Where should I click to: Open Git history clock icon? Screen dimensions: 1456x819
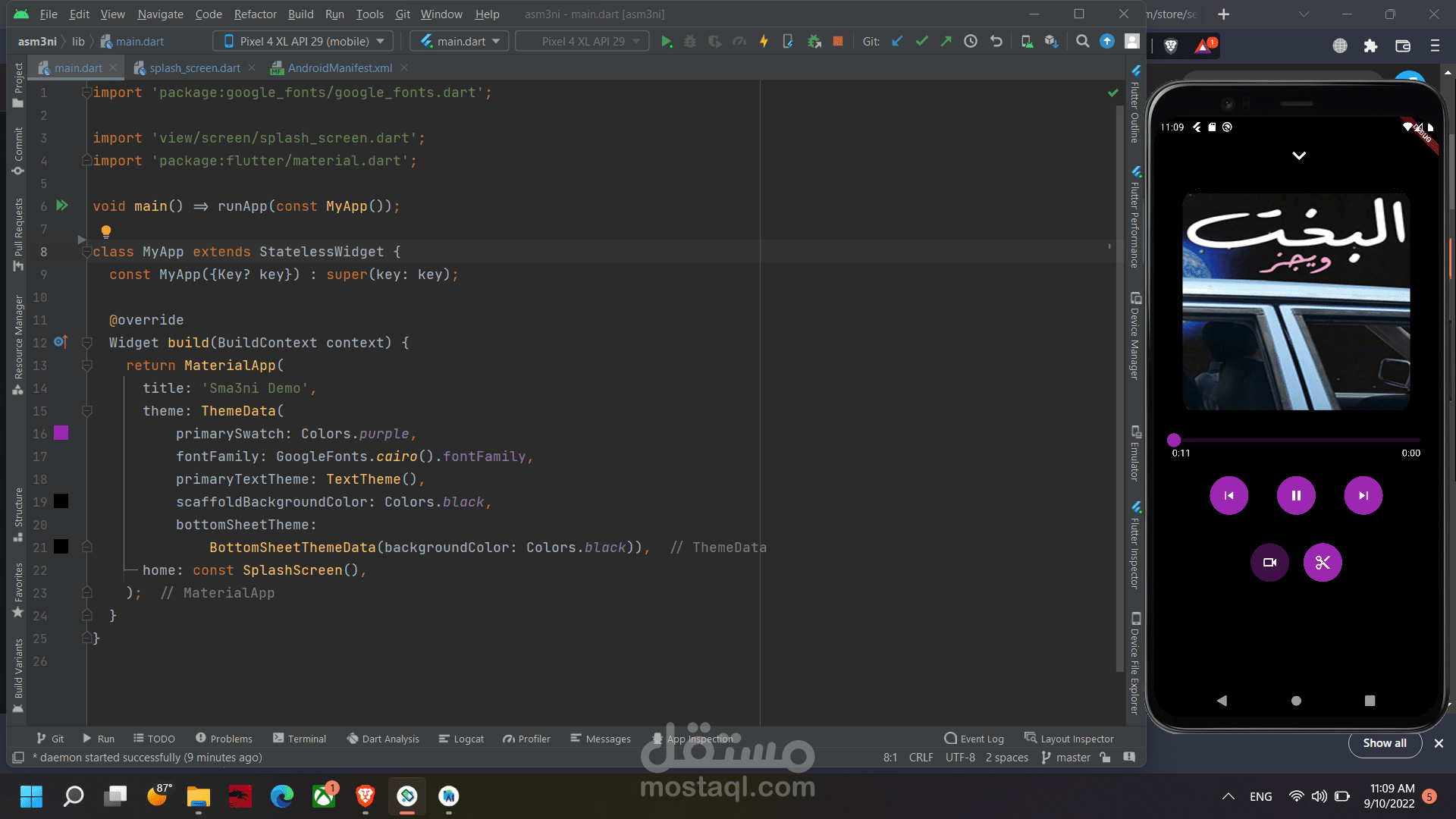click(x=971, y=42)
